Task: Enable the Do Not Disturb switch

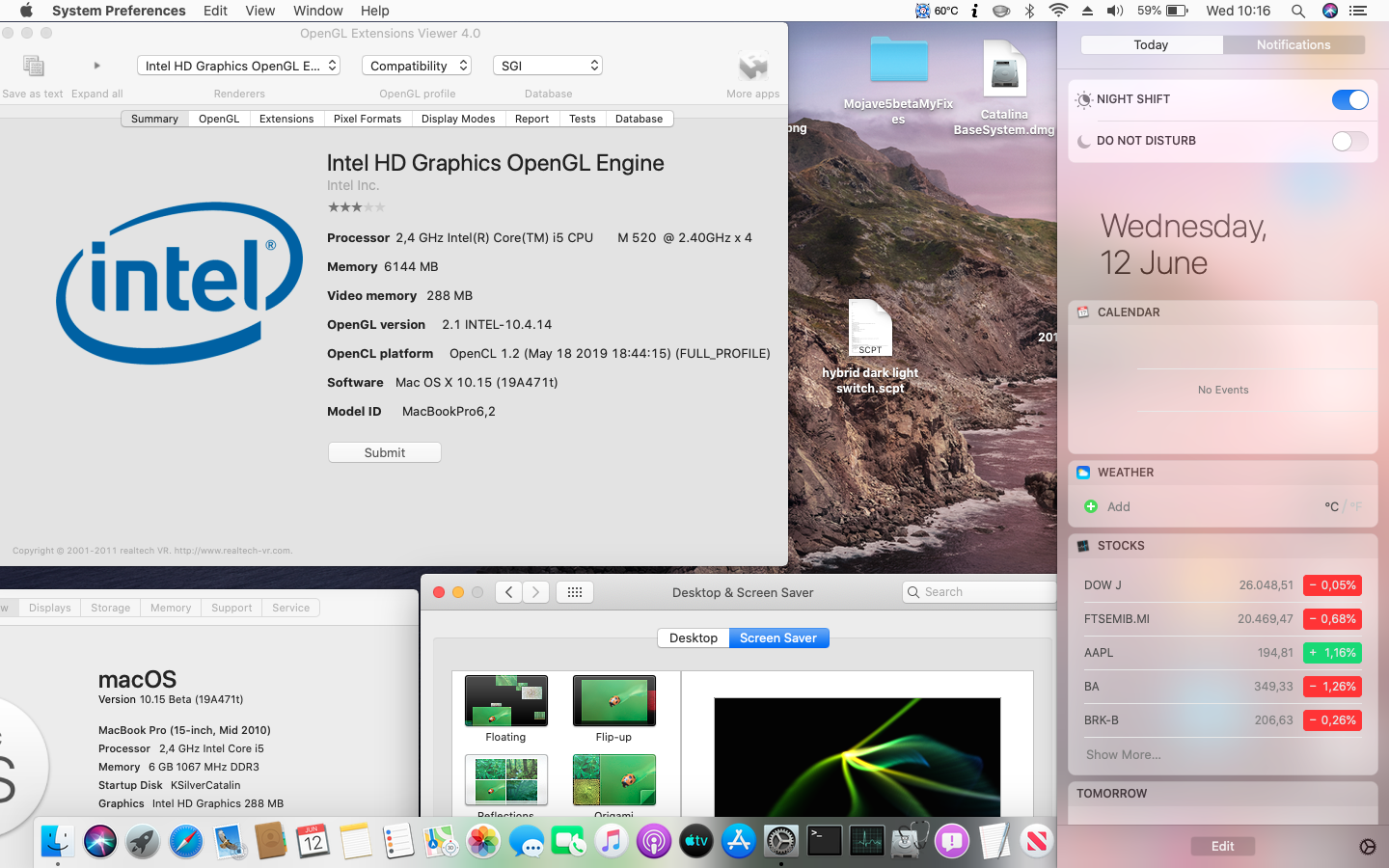Action: point(1349,141)
